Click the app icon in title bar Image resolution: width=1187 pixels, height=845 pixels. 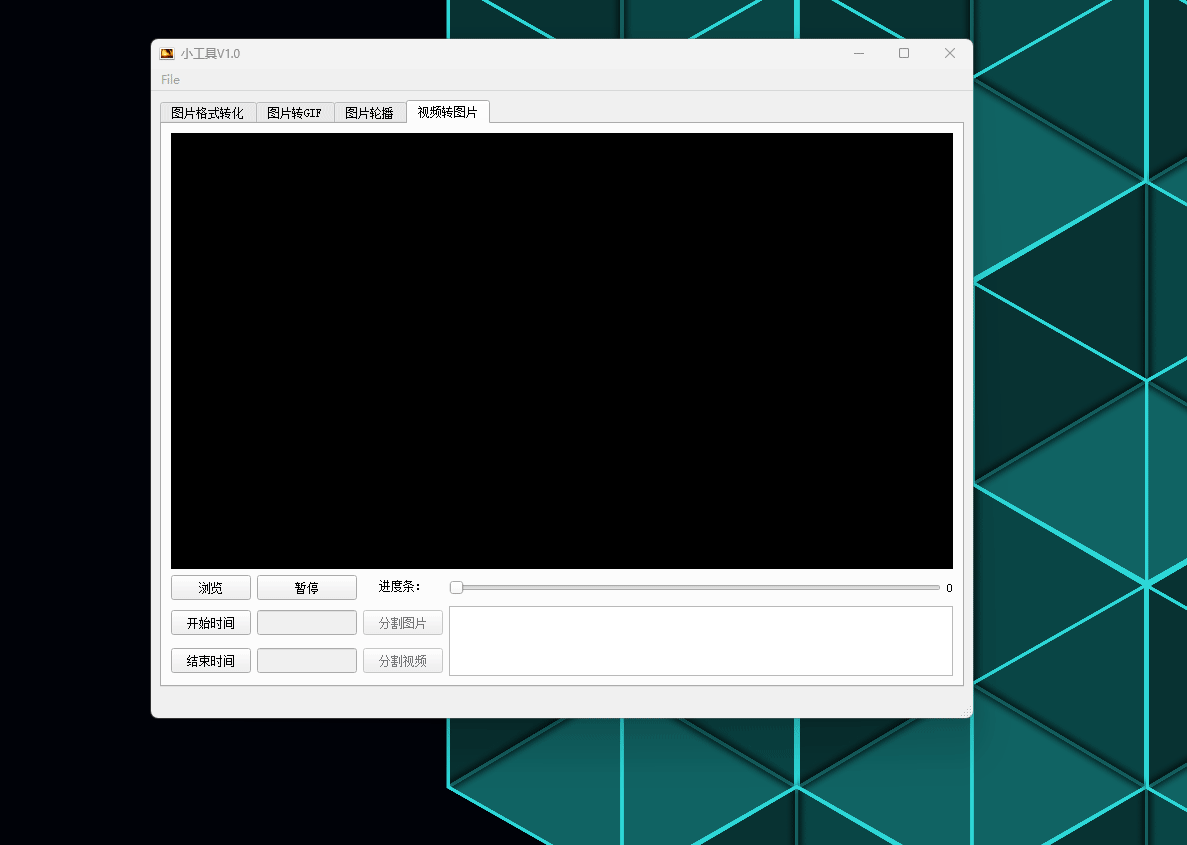167,53
